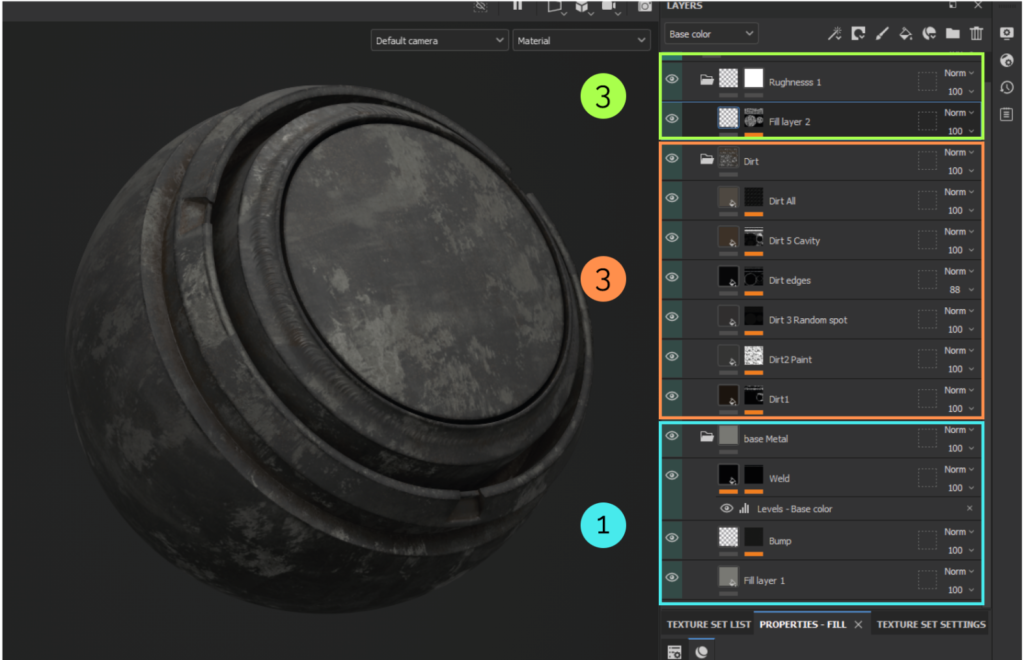Create a new folder in Layers panel
This screenshot has height=660, width=1024.
coord(953,34)
